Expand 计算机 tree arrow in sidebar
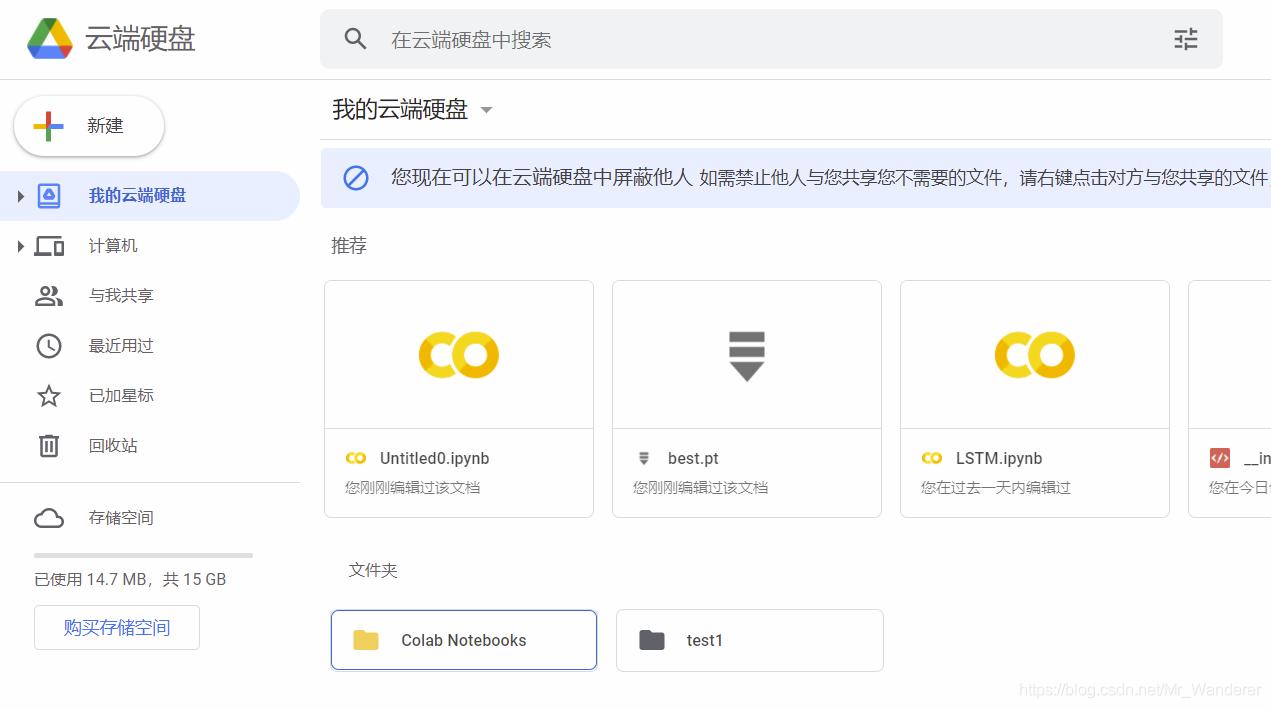The image size is (1271, 708). tap(20, 246)
